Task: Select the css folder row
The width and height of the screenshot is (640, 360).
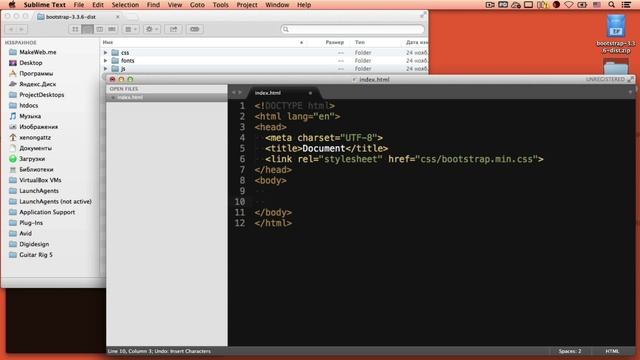Action: point(264,53)
